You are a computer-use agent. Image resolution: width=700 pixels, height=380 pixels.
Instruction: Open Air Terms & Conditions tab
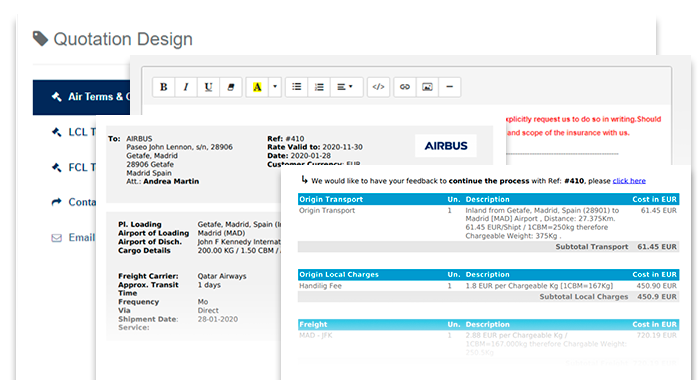[x=81, y=97]
